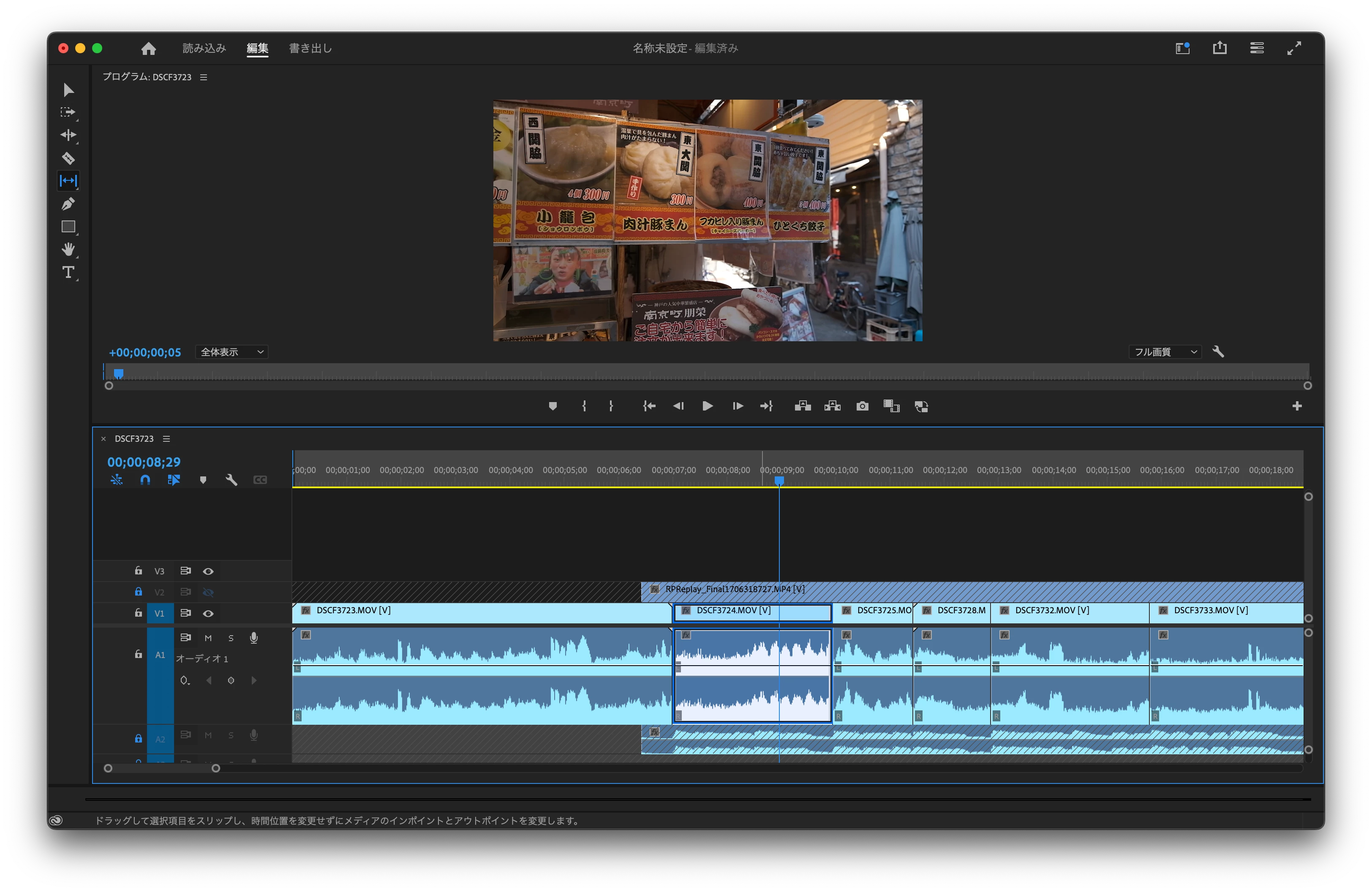
Task: Click the Export Frame camera icon
Action: pos(862,406)
